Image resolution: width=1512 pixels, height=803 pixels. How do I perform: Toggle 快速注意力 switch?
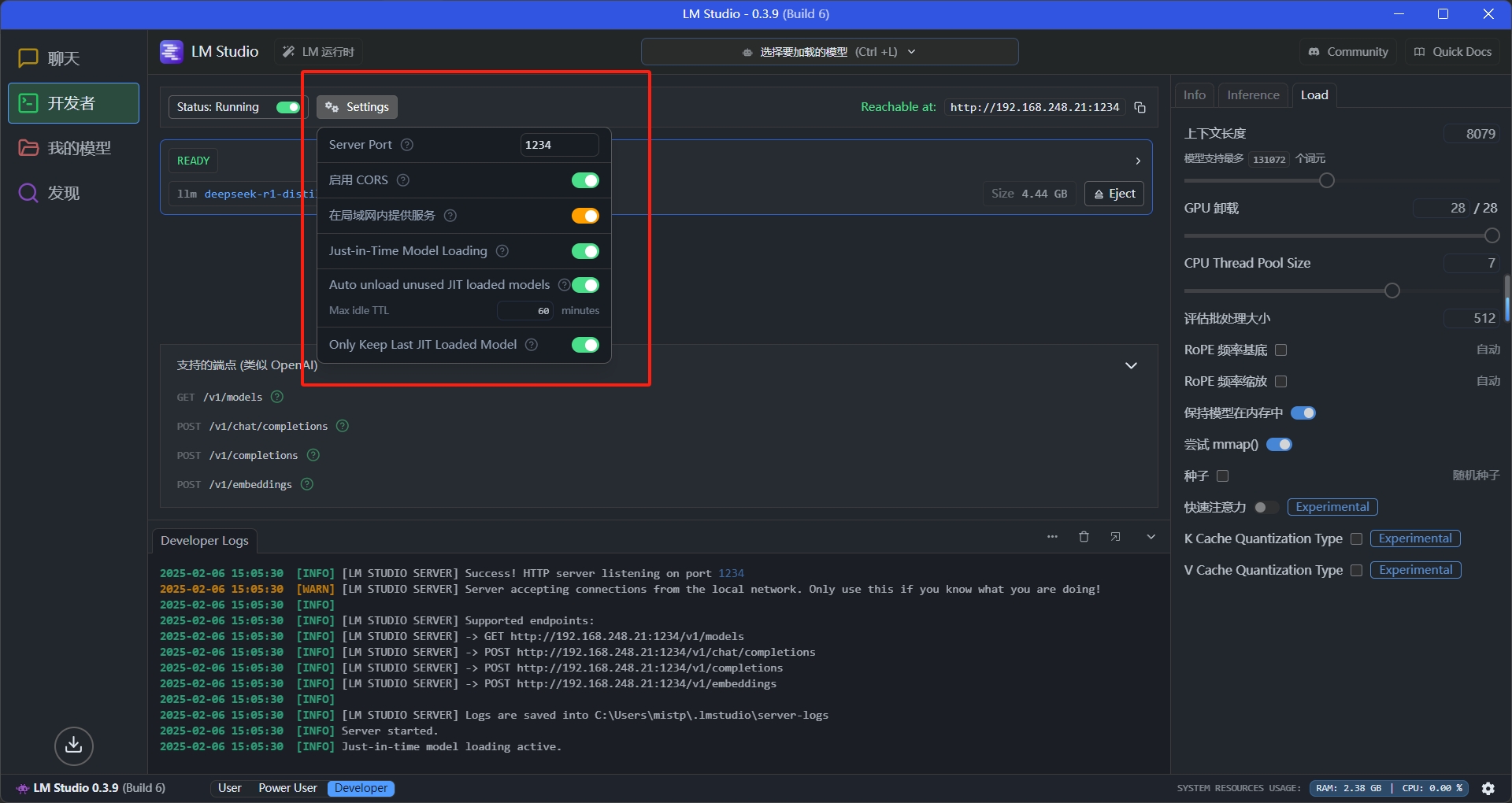[x=1266, y=508]
